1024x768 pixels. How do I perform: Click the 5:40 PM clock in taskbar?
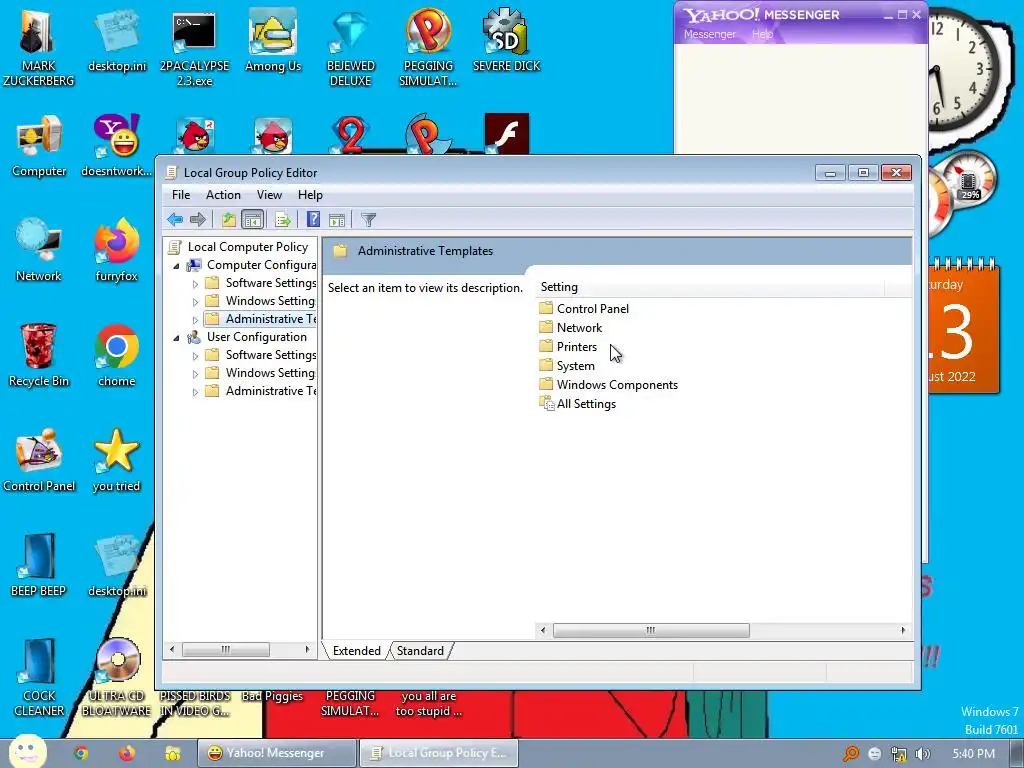pos(973,754)
